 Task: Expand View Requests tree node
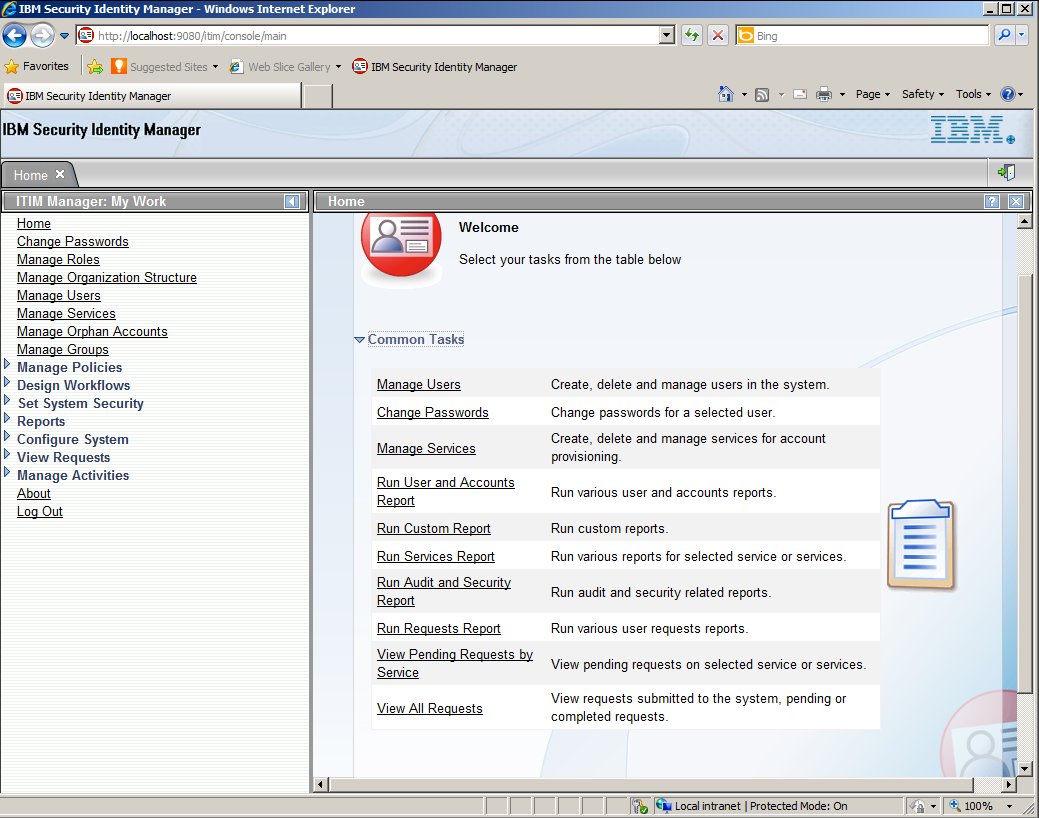(x=7, y=454)
